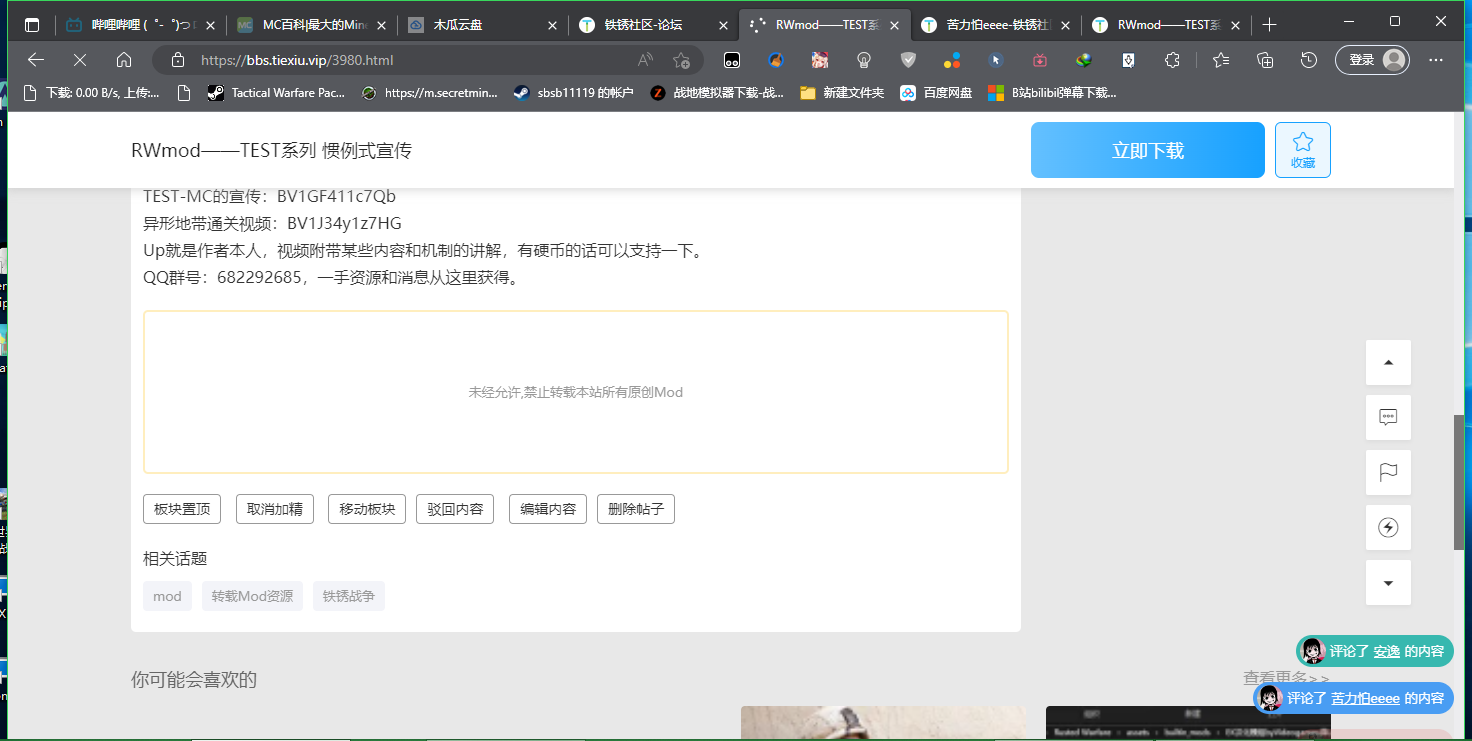The width and height of the screenshot is (1472, 741).
Task: Click the address bar URL field
Action: coord(400,60)
